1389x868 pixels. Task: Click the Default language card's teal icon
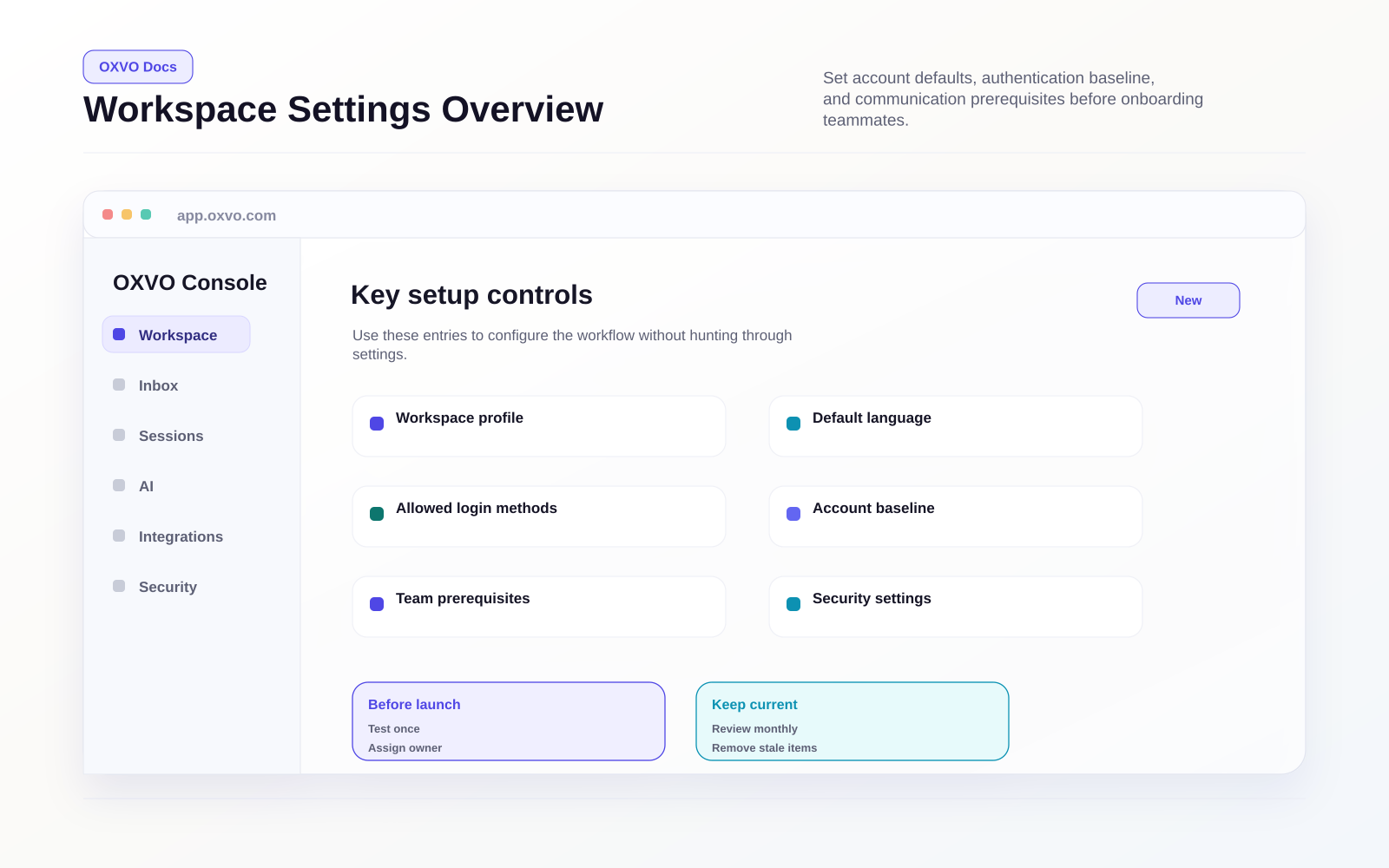click(793, 424)
